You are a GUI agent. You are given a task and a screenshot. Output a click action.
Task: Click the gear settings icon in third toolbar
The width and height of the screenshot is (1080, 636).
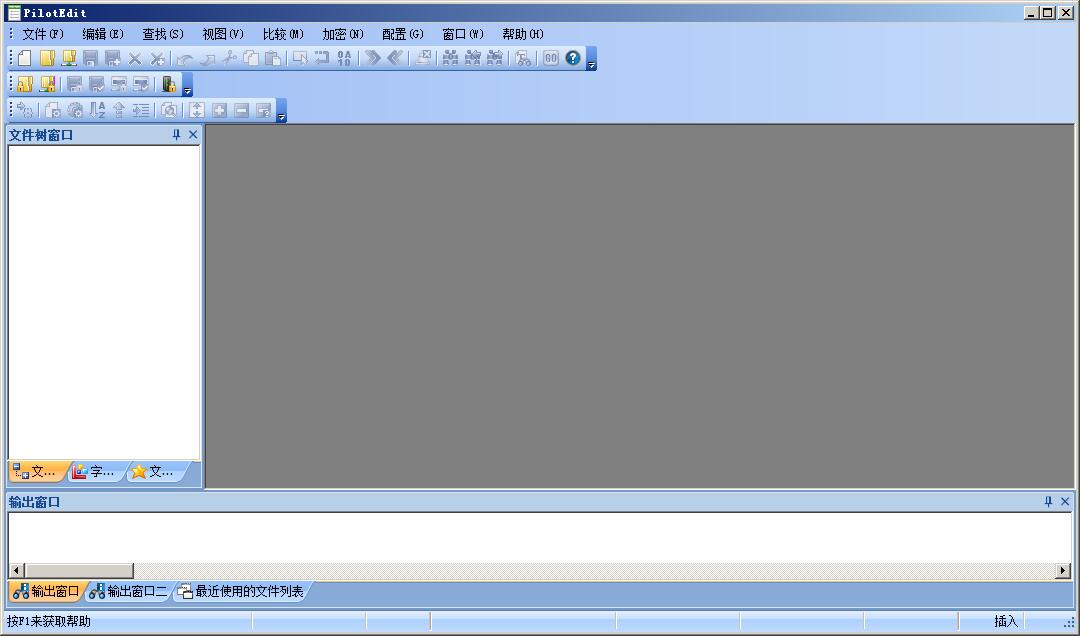(x=75, y=110)
